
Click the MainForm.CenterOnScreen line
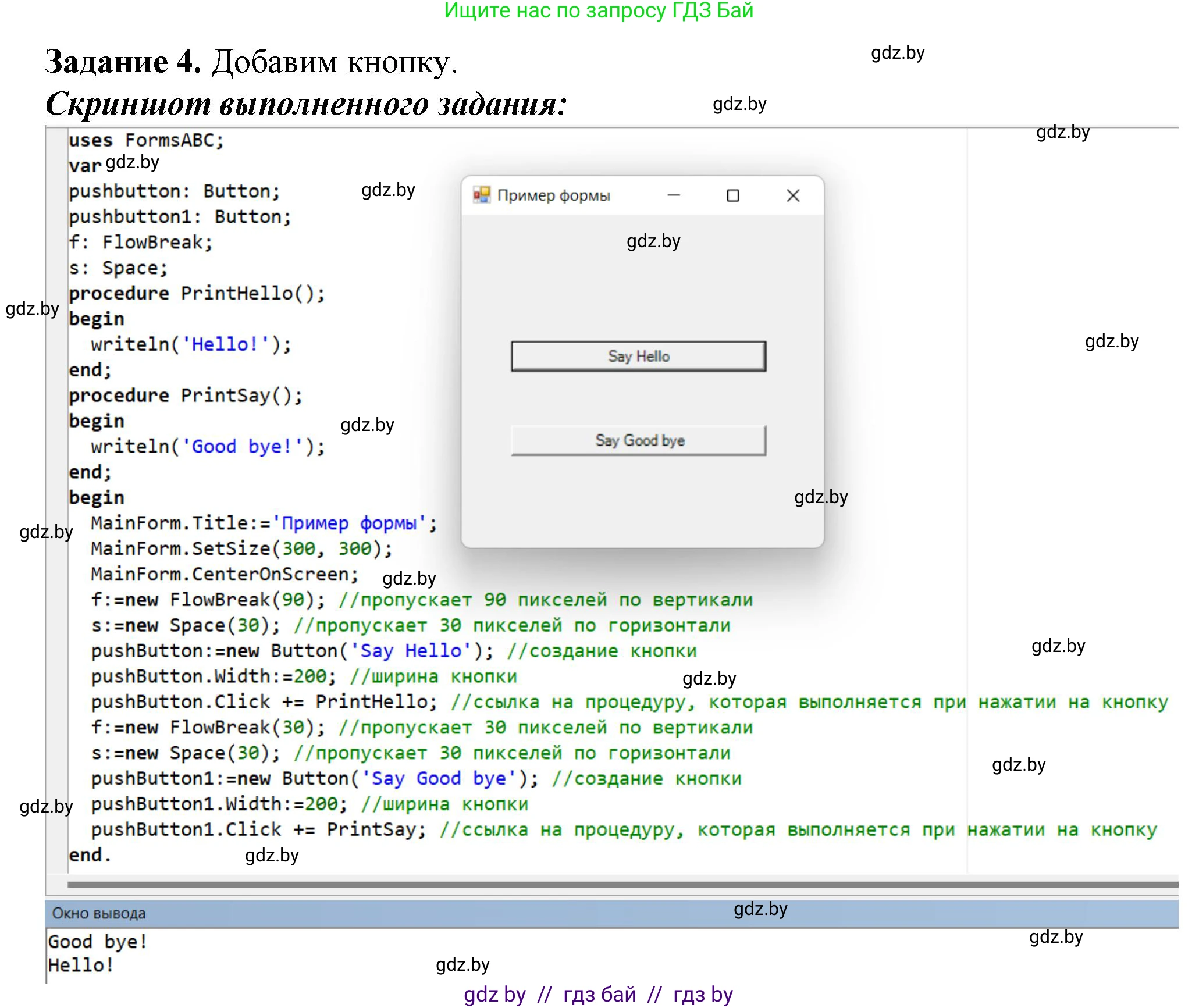[224, 574]
